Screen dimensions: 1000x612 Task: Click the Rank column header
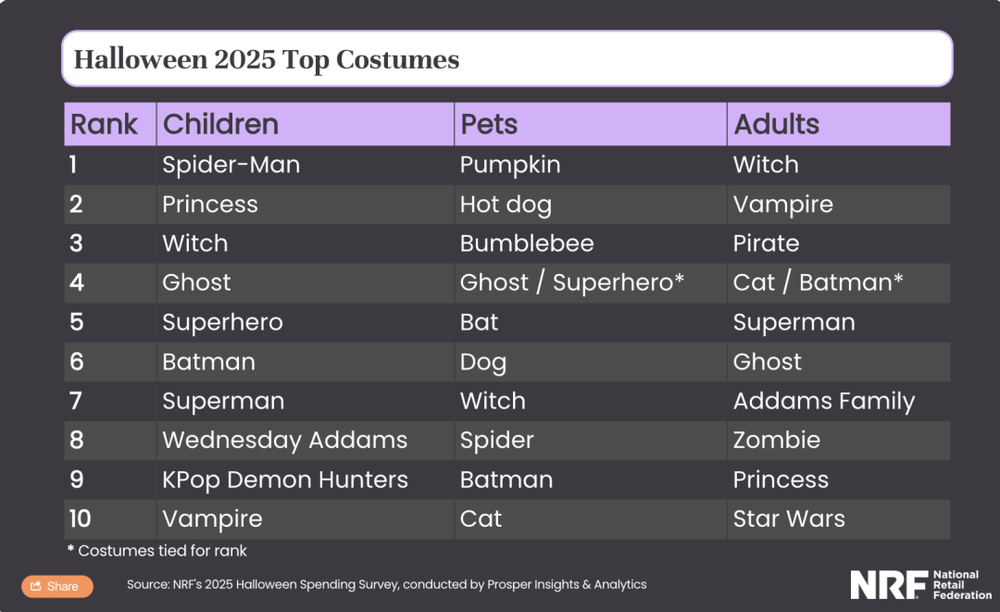[x=104, y=125]
